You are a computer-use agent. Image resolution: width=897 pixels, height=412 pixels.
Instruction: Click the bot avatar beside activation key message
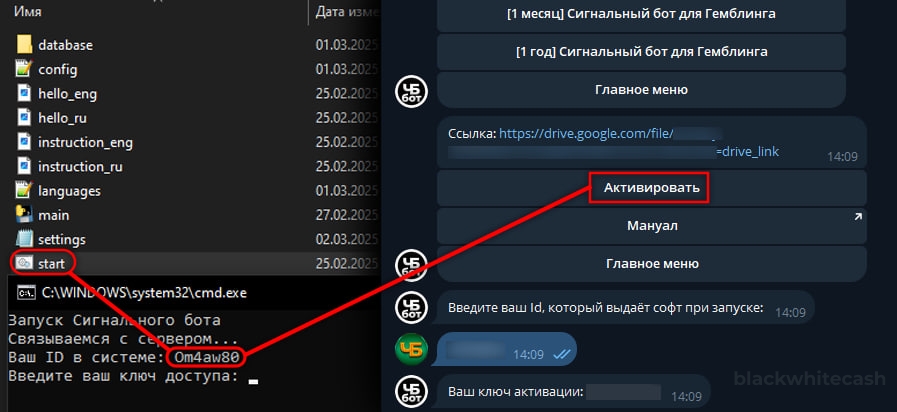pos(411,393)
